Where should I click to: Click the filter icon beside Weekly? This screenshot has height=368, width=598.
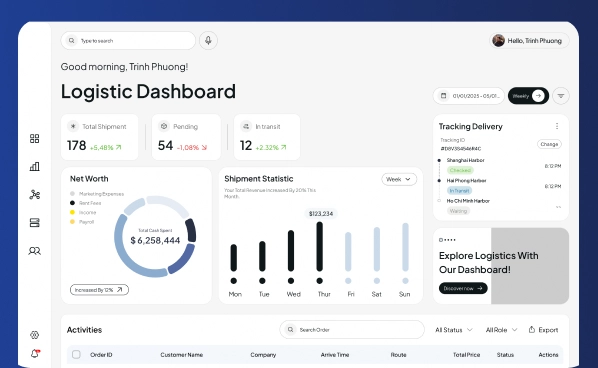pyautogui.click(x=561, y=96)
